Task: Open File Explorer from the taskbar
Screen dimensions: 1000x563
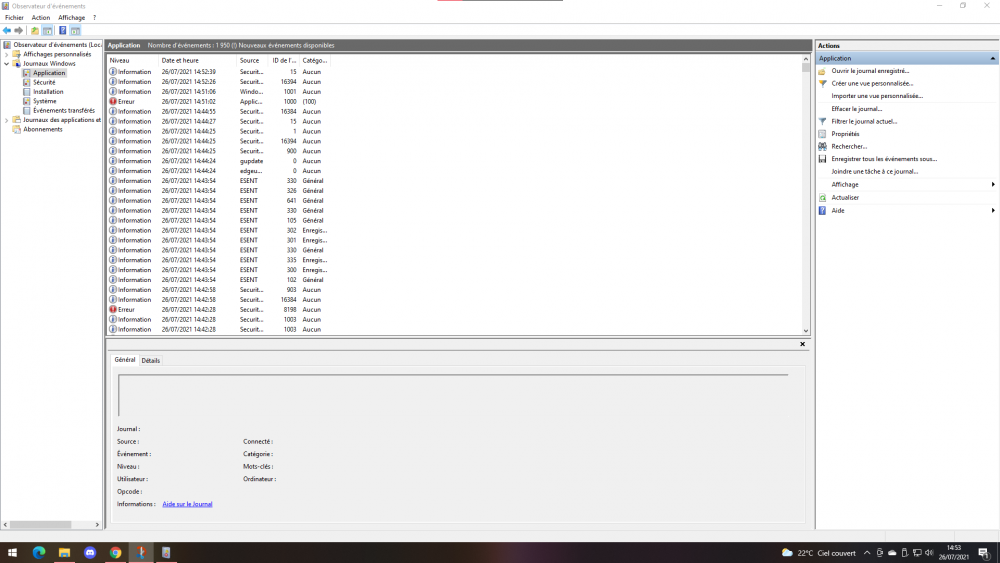Action: pyautogui.click(x=64, y=553)
